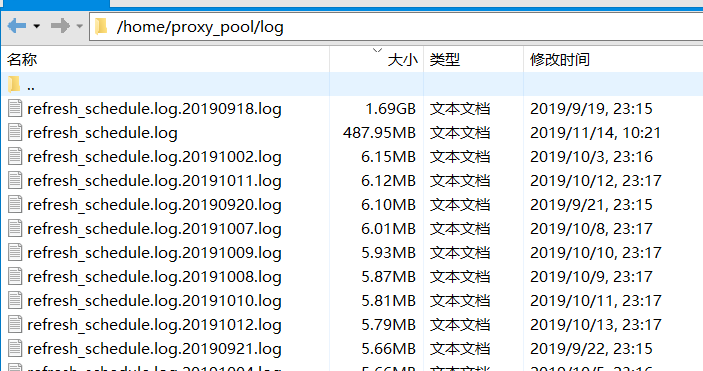Click the date 2019/10/9, 23:17
Viewport: 703px width, 371px height.
(x=591, y=277)
